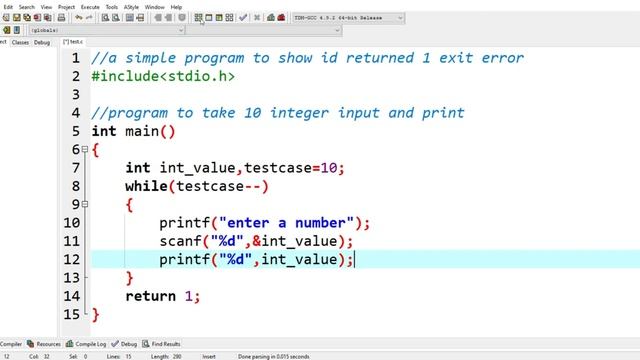Click the Close file toolbar icon
The width and height of the screenshot is (640, 360).
tap(37, 18)
